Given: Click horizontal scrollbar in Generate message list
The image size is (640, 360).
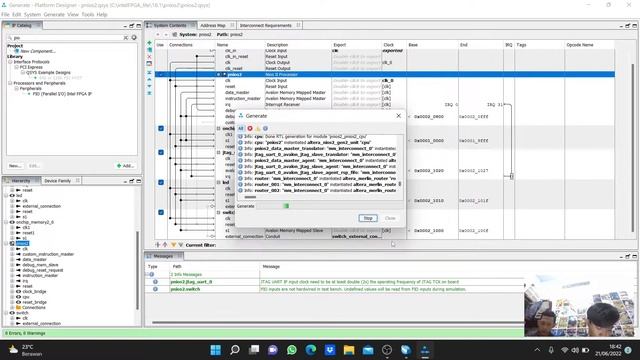Looking at the screenshot, I should point(250,197).
